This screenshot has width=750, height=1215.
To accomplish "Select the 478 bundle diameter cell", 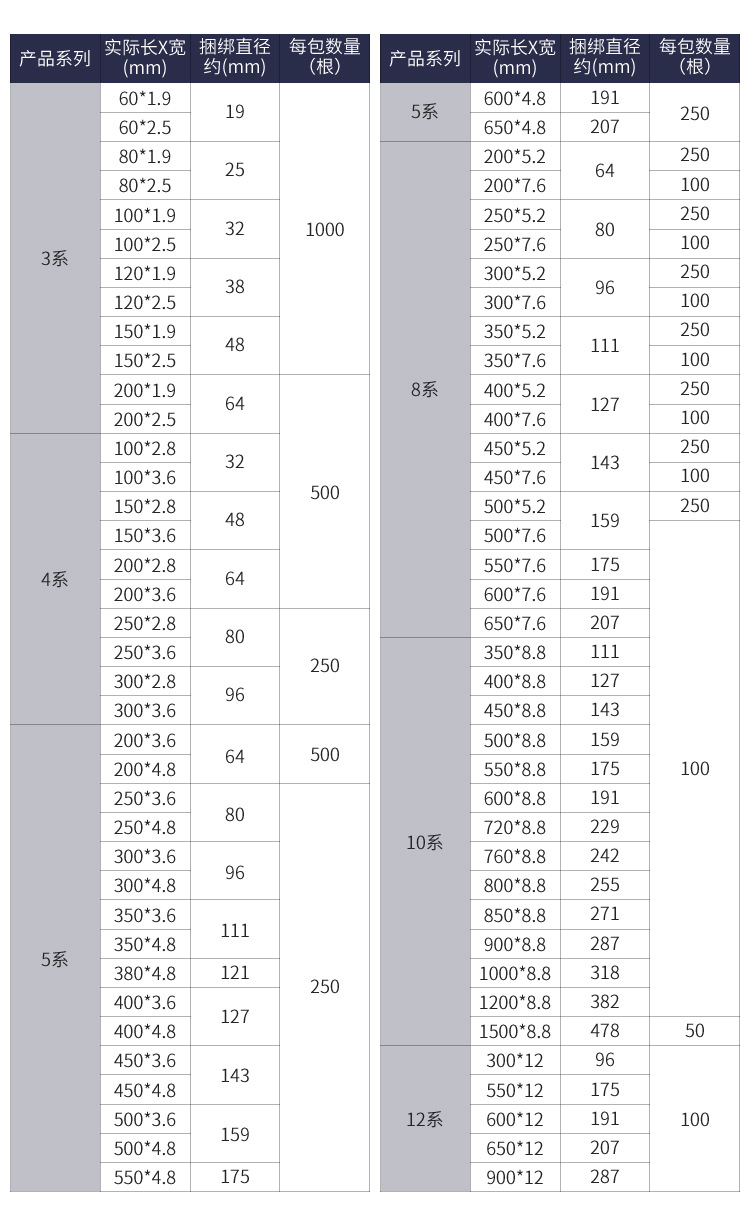I will (x=605, y=1031).
